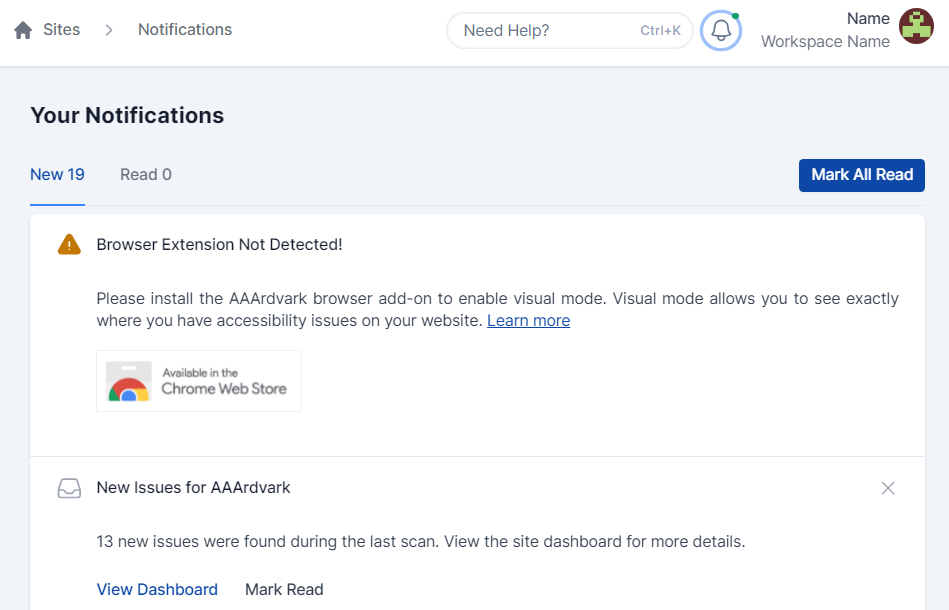Click the New Issues for AAArdvark title
Viewport: 949px width, 610px height.
[193, 488]
